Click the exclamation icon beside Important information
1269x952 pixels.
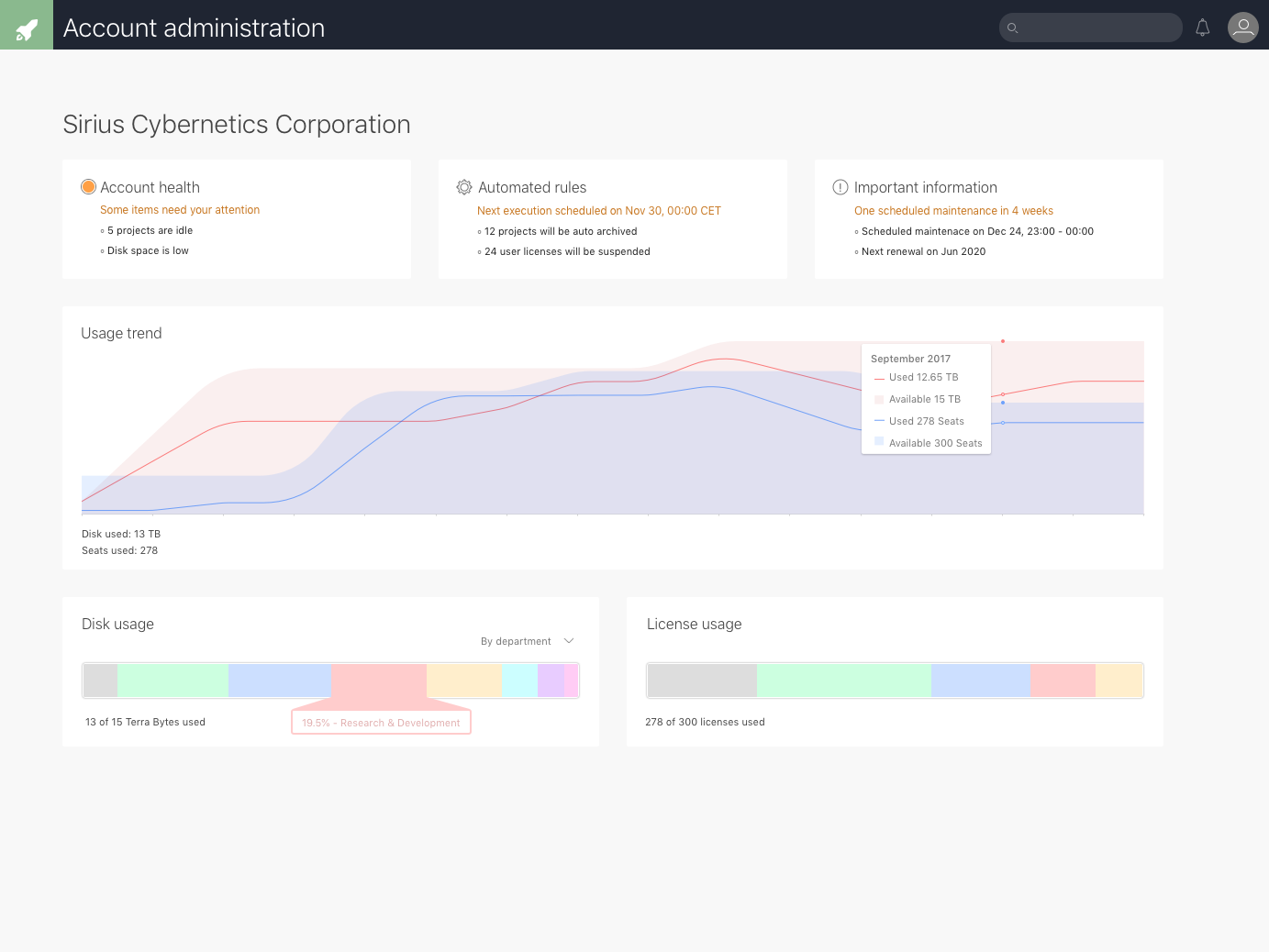[x=840, y=186]
